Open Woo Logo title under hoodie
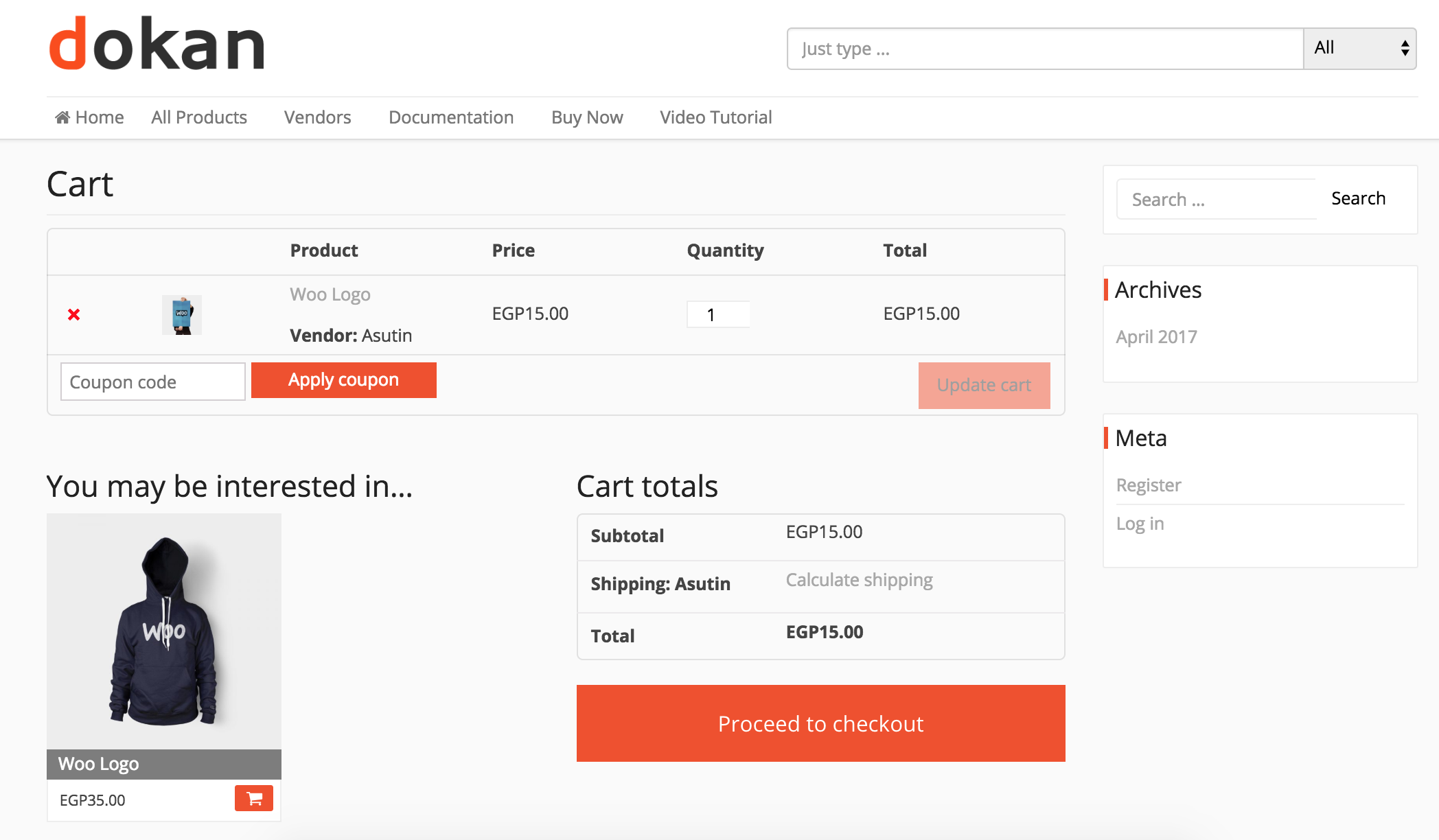Image resolution: width=1439 pixels, height=840 pixels. click(x=98, y=764)
